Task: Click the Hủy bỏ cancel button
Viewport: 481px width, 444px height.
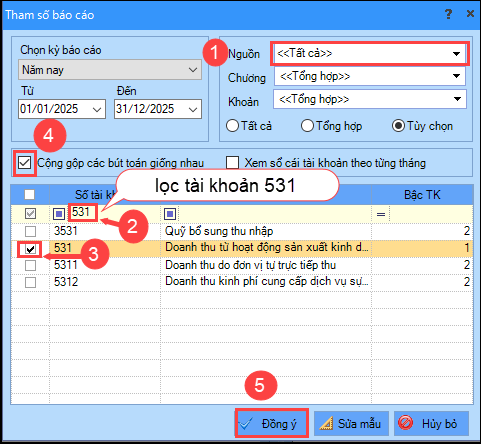Action: (x=431, y=423)
